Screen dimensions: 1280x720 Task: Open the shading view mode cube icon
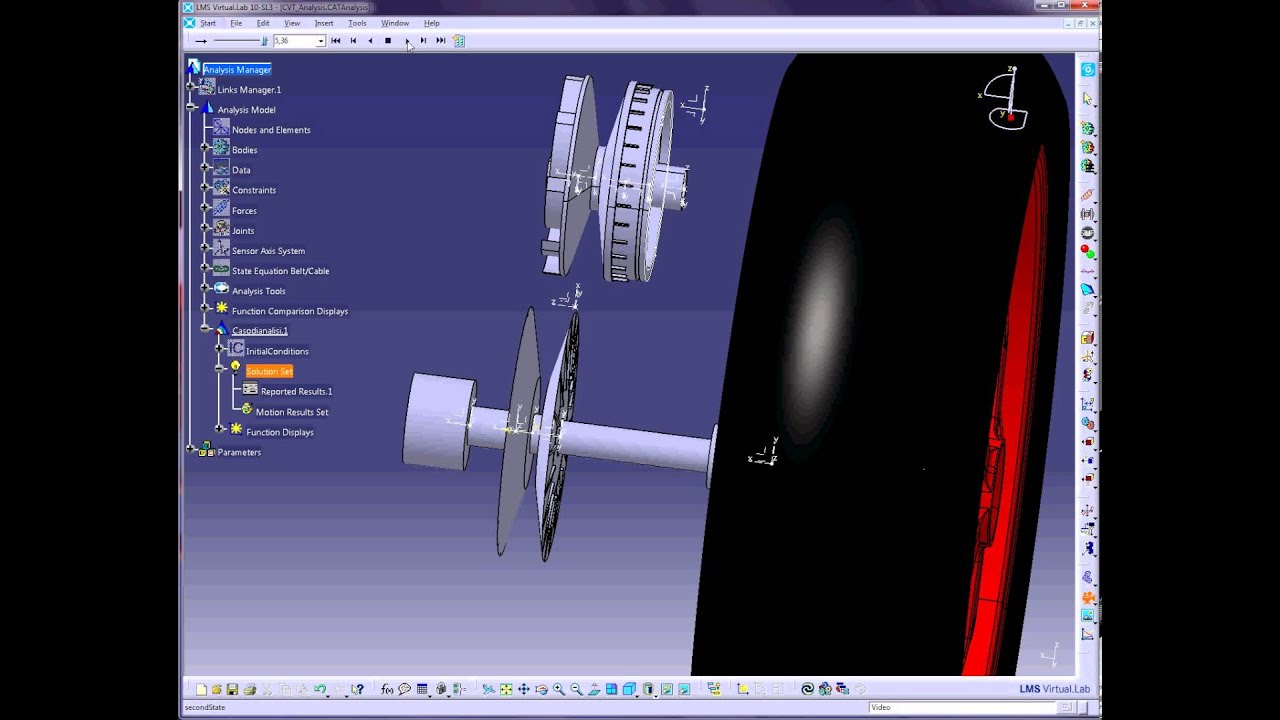(x=629, y=689)
